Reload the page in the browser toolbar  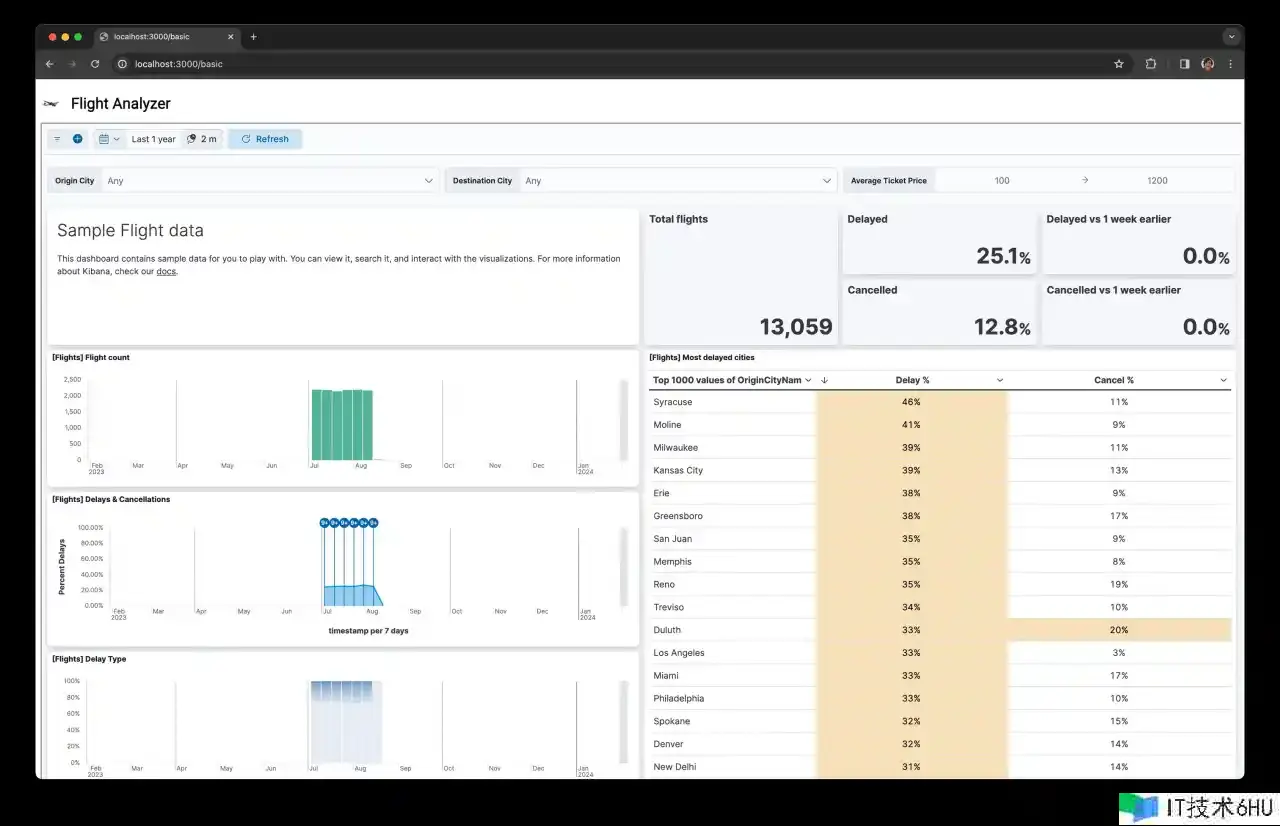pyautogui.click(x=95, y=64)
